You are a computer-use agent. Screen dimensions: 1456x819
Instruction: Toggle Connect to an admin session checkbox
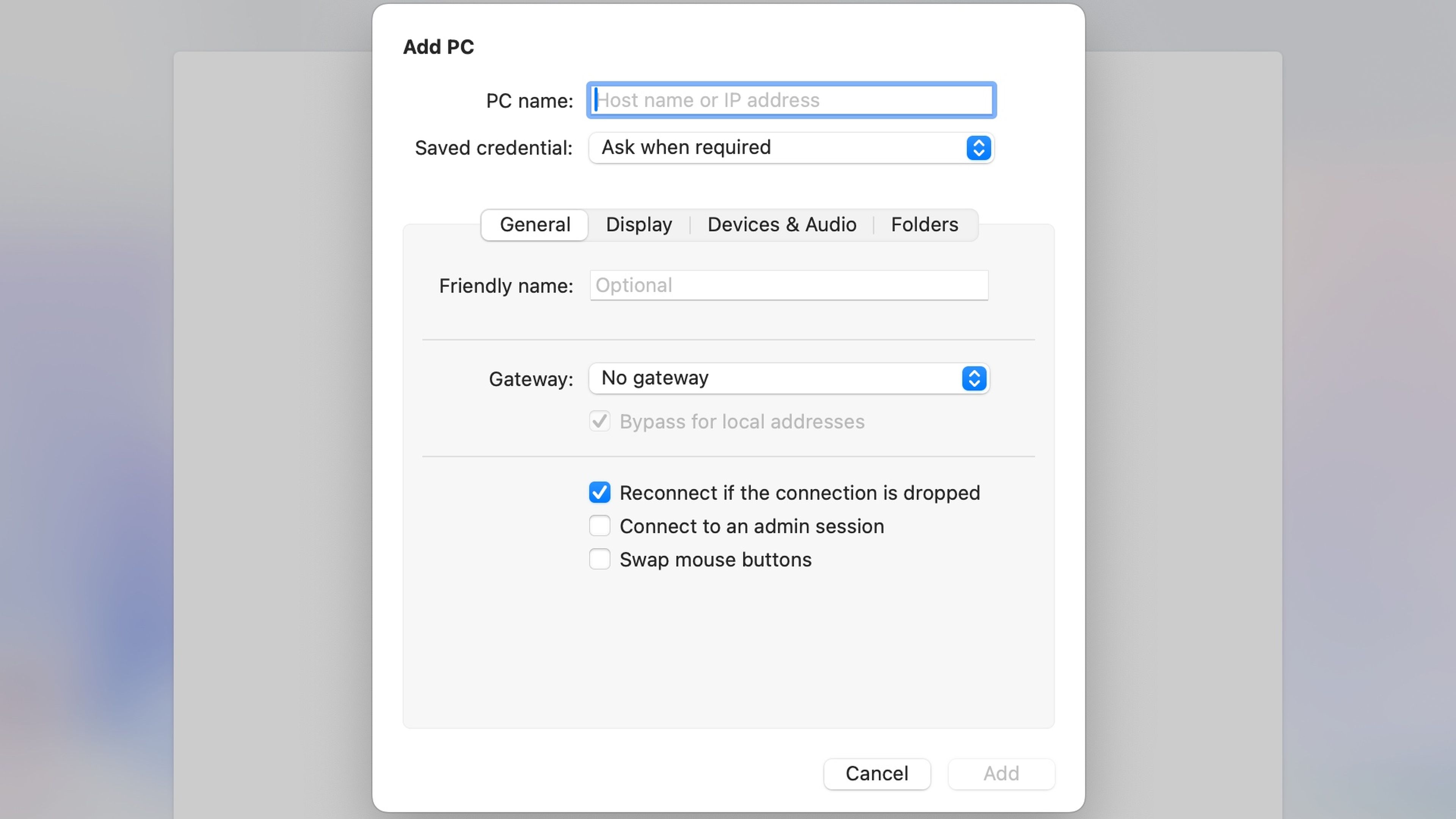[600, 525]
